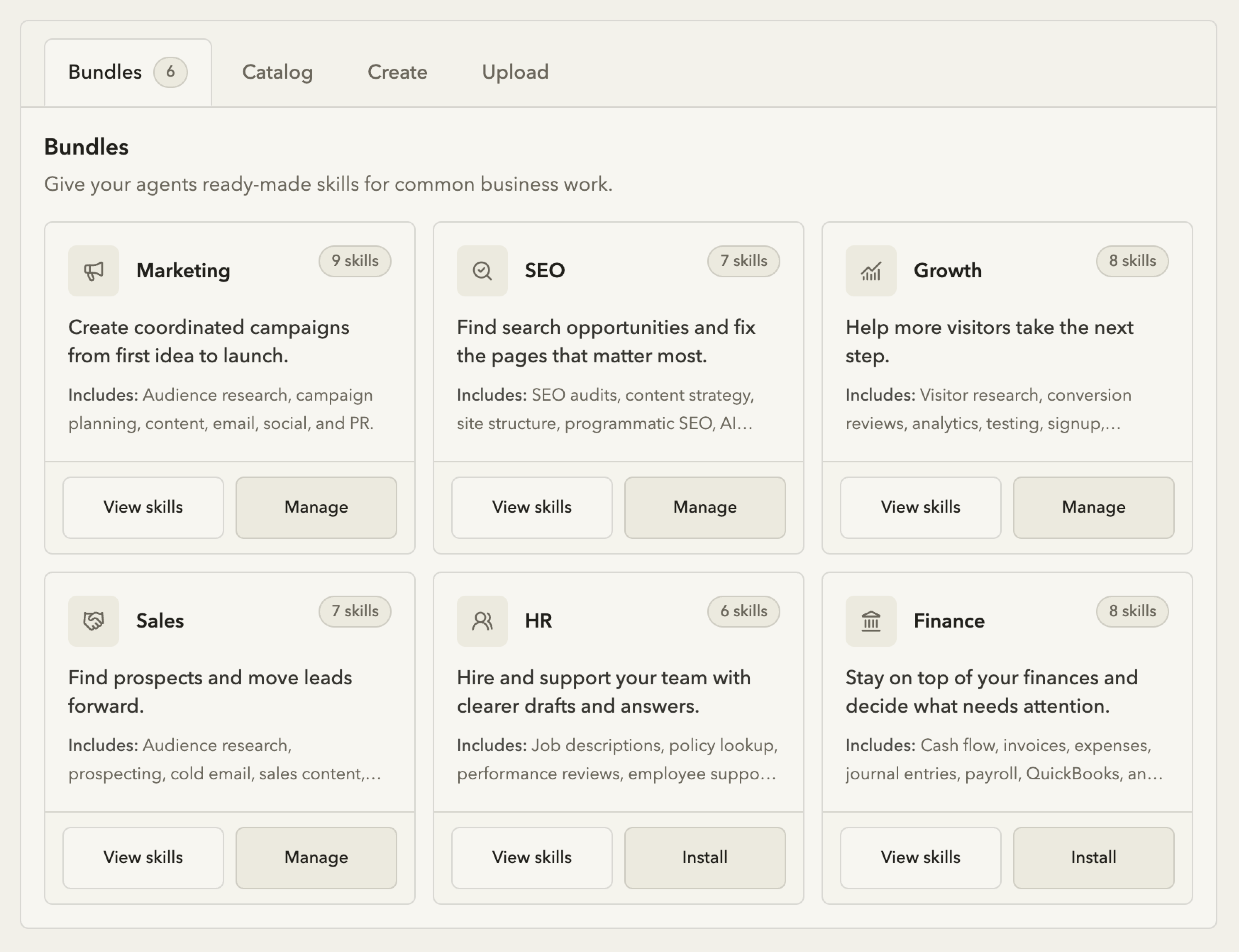Click 'Help more visitors take the next step.'
Image resolution: width=1239 pixels, height=952 pixels.
click(x=990, y=342)
